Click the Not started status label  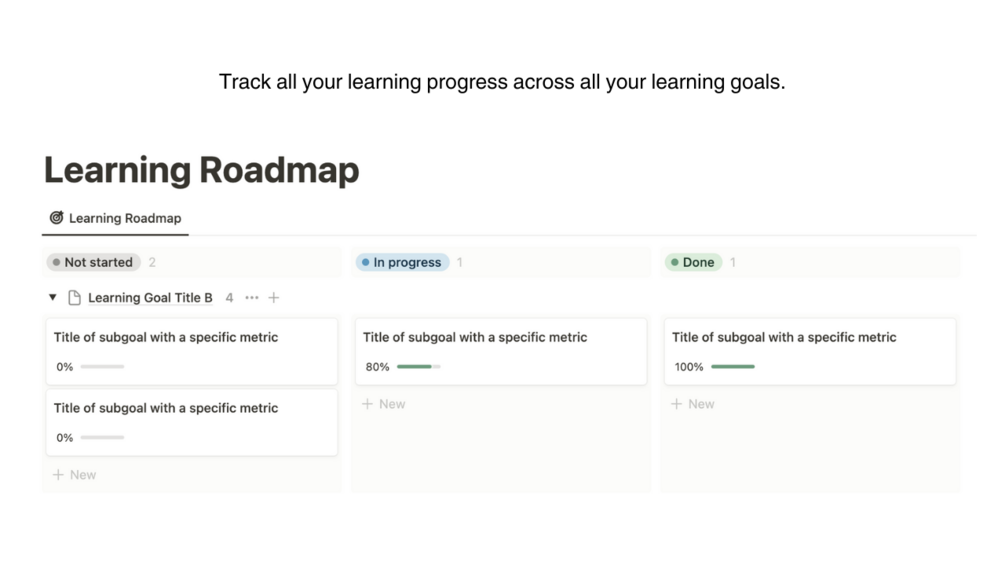pos(92,262)
